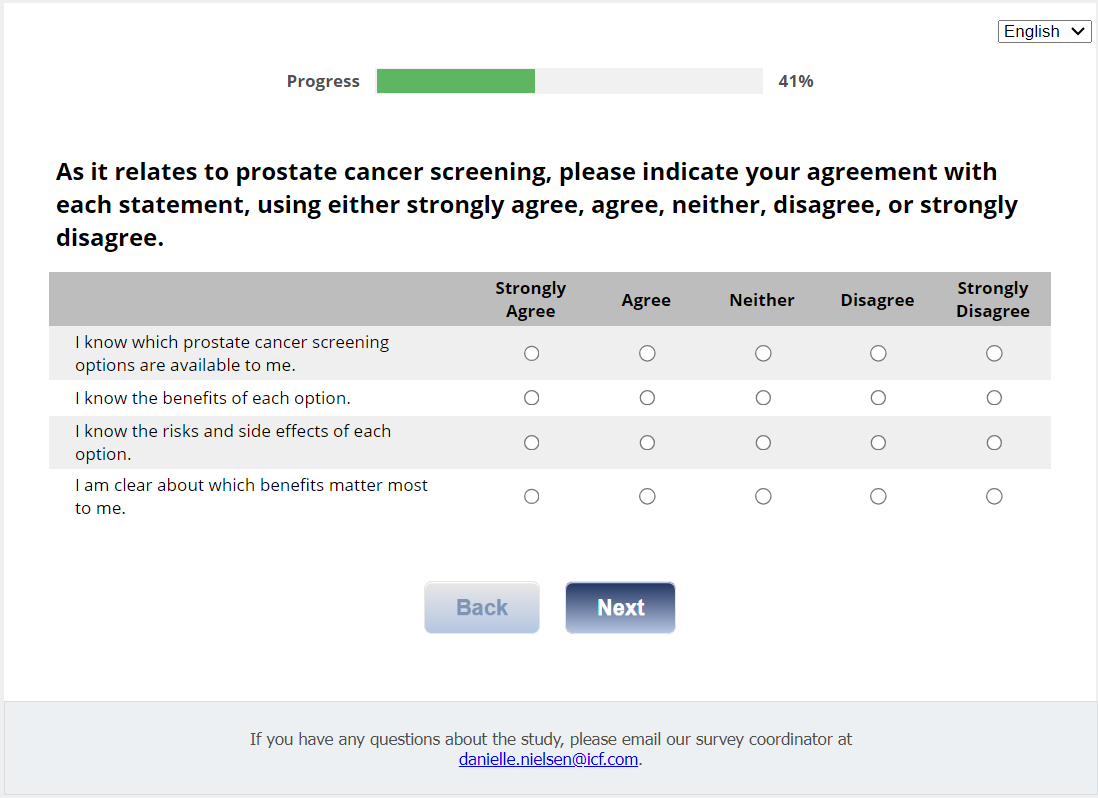Select Strongly Disagree for knowing screening options available
1098x798 pixels.
pyautogui.click(x=994, y=353)
